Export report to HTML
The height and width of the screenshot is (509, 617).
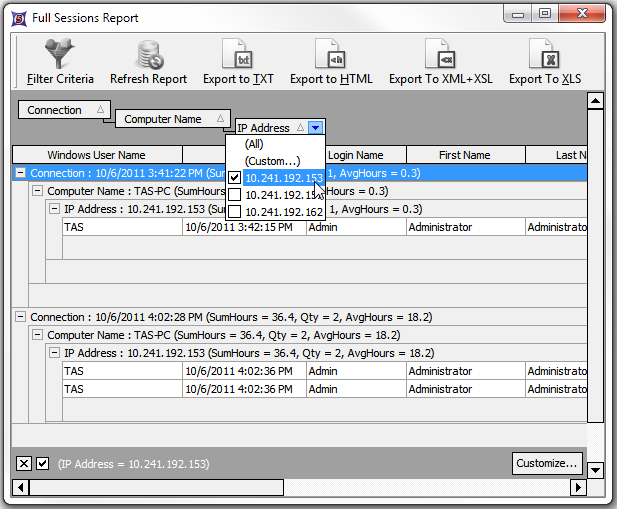coord(329,55)
